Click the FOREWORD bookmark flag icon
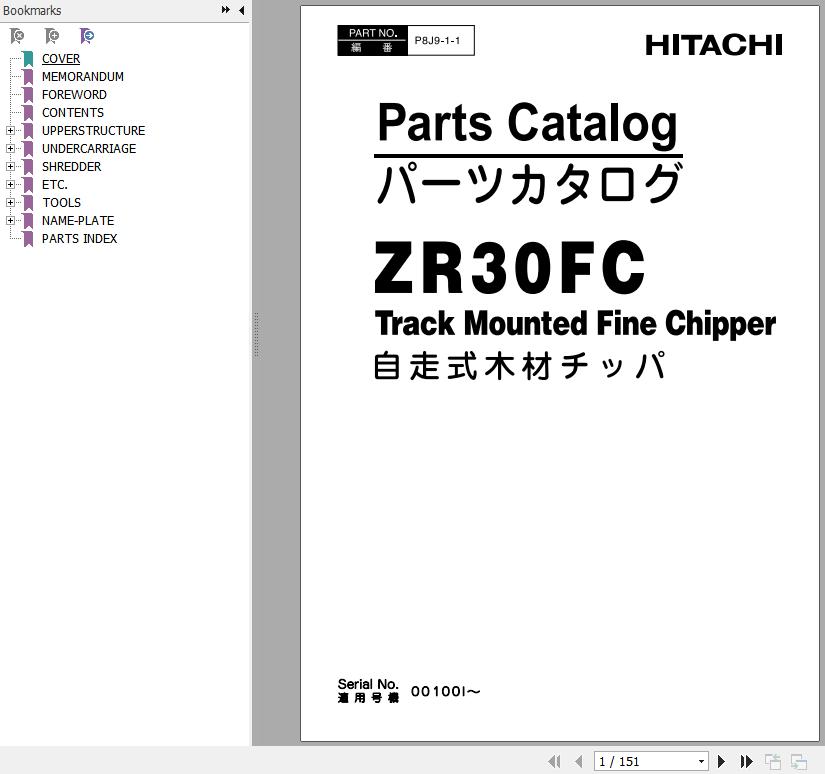Image resolution: width=825 pixels, height=774 pixels. pyautogui.click(x=28, y=95)
